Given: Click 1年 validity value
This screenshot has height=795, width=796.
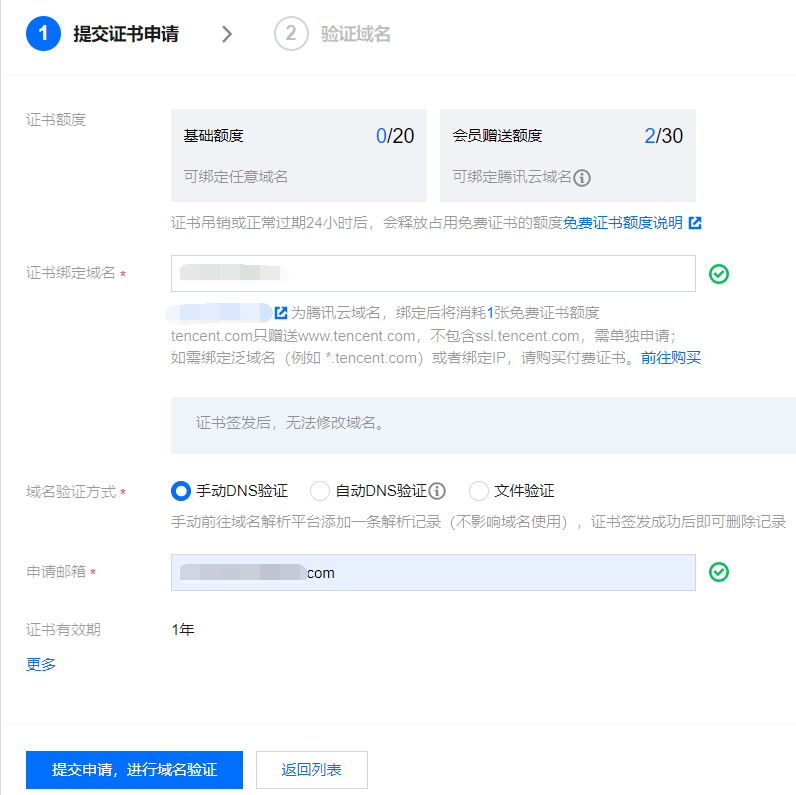Looking at the screenshot, I should 183,630.
